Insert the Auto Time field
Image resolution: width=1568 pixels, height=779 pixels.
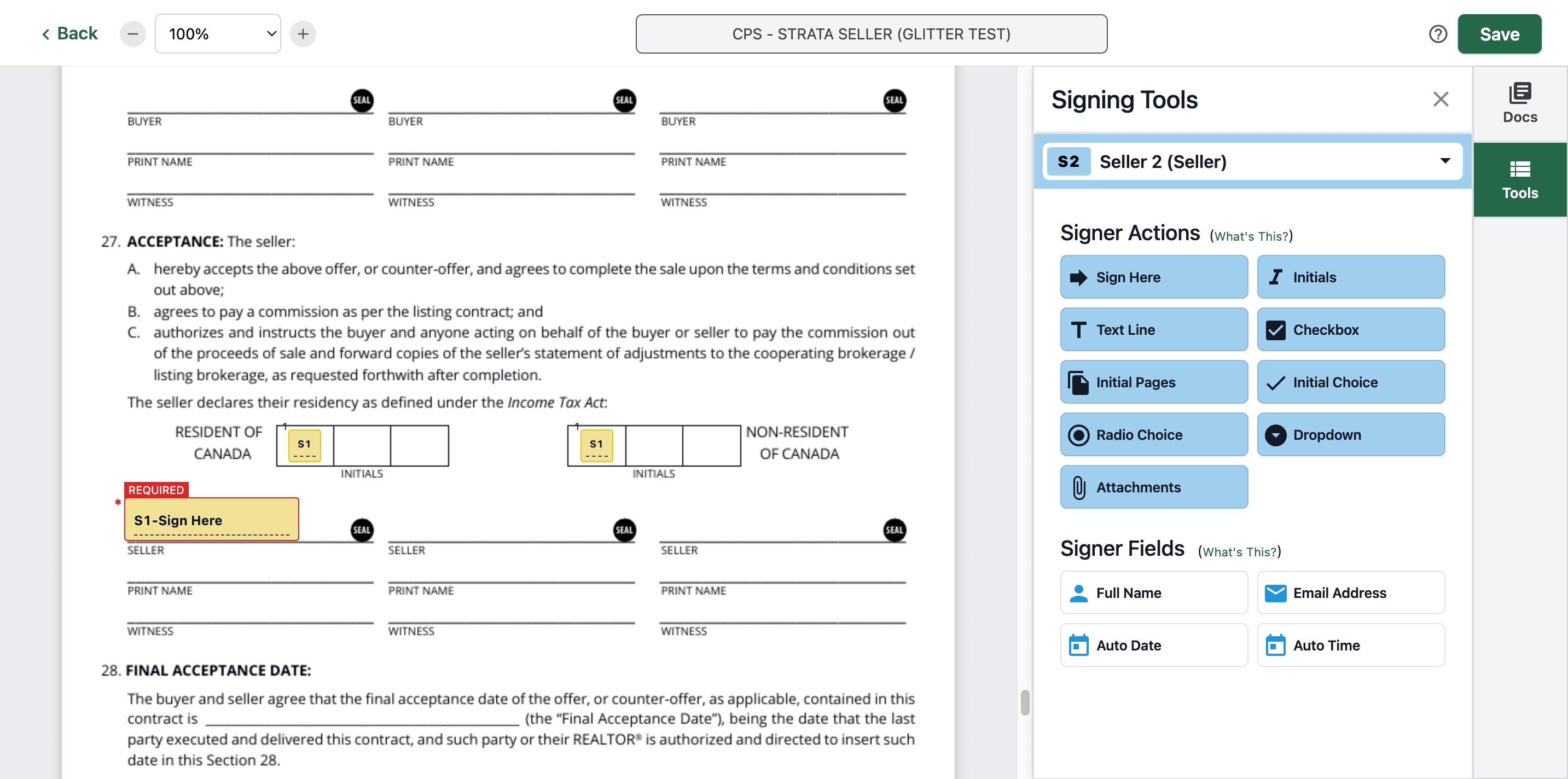coord(1351,645)
